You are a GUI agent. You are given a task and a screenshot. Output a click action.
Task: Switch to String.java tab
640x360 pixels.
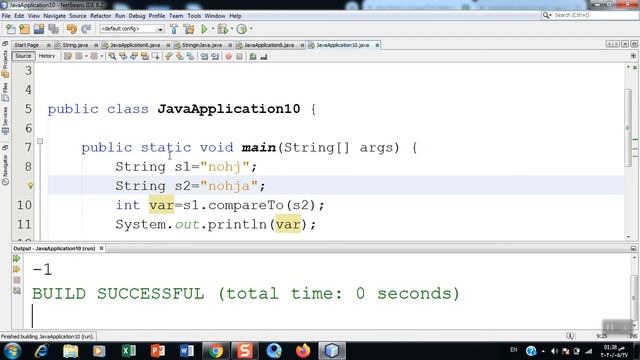pyautogui.click(x=75, y=45)
